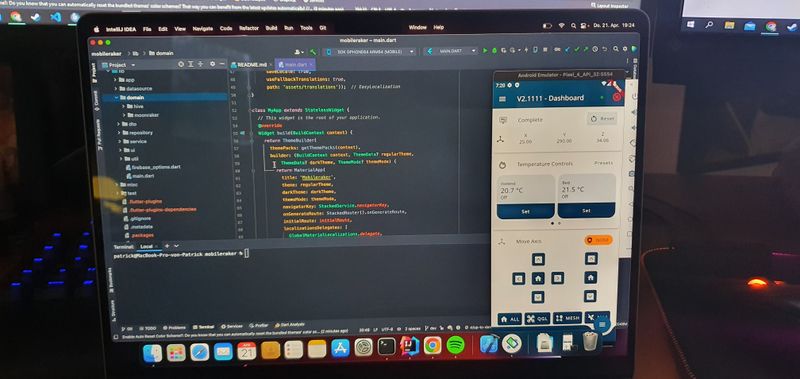This screenshot has height=379, width=800.
Task: Open hamburger menu in Mobileraker dashboard
Action: point(502,99)
